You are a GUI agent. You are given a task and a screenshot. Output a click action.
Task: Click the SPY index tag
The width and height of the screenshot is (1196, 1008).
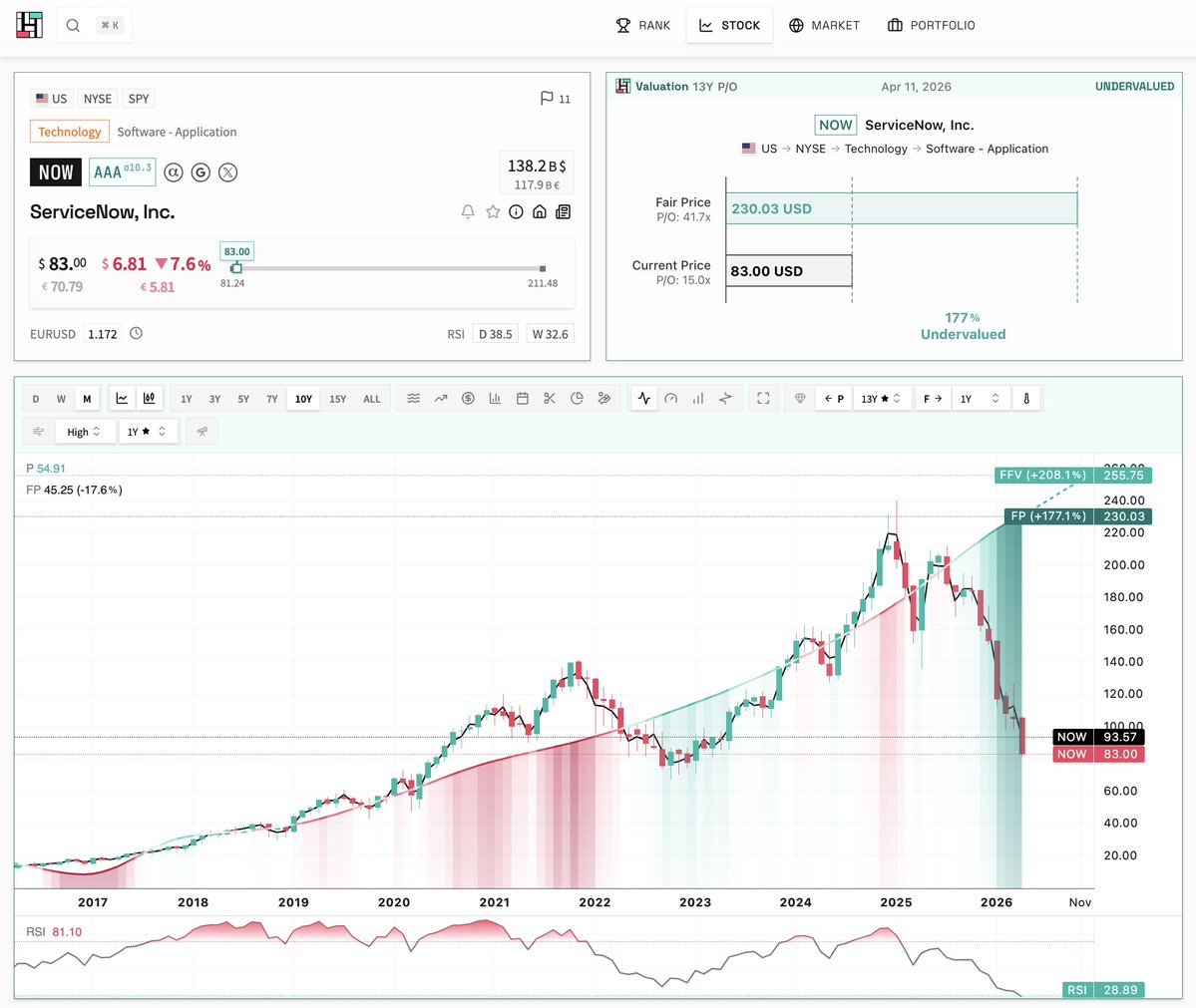point(139,99)
